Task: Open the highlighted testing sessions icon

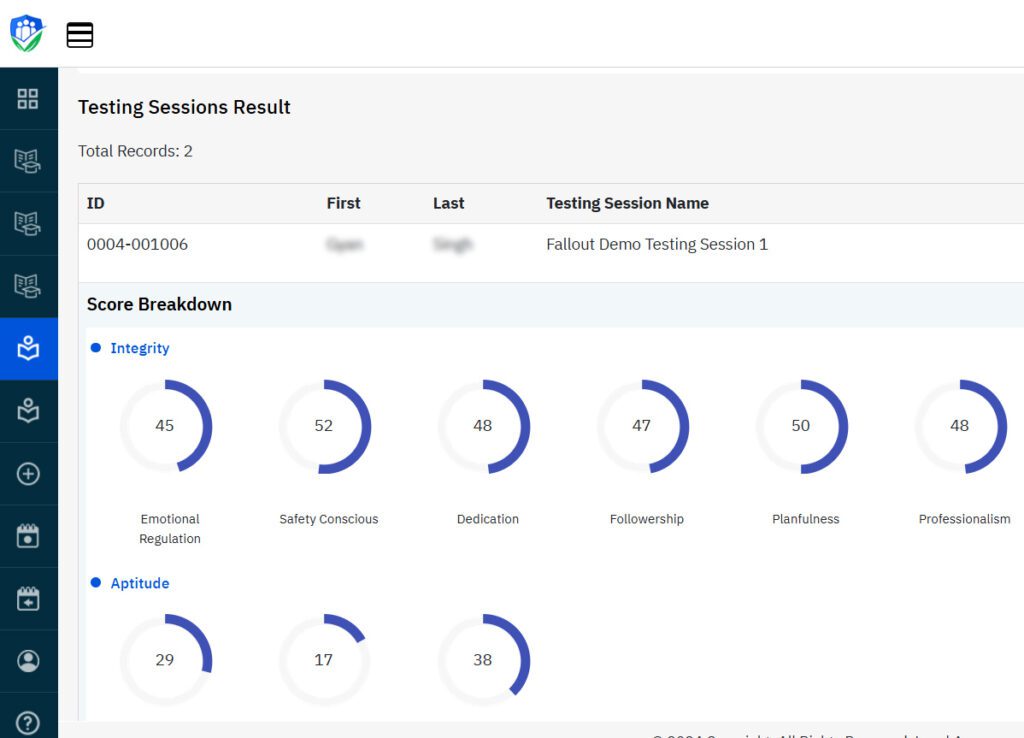Action: click(x=29, y=348)
